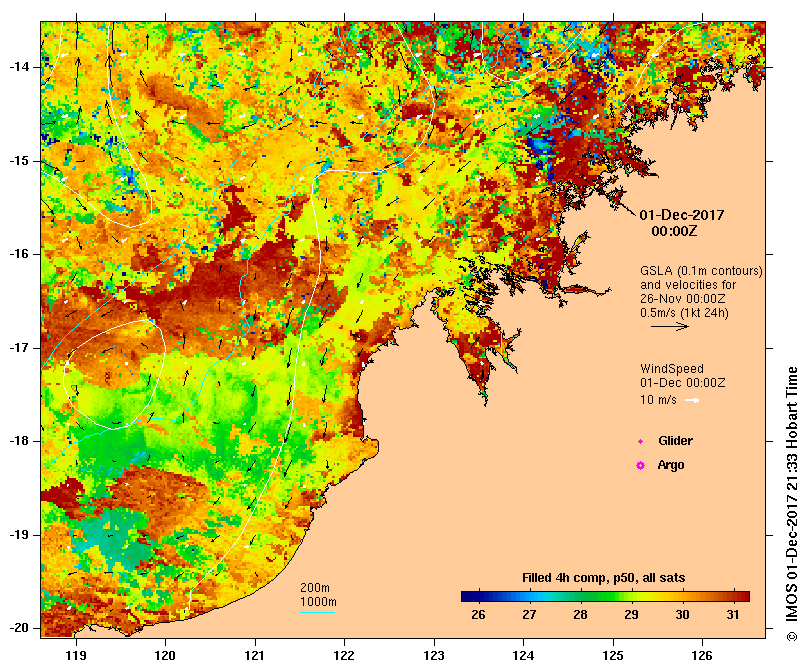Click the white 10 m/s wind arrow
Screen dimensions: 809x672
point(692,400)
